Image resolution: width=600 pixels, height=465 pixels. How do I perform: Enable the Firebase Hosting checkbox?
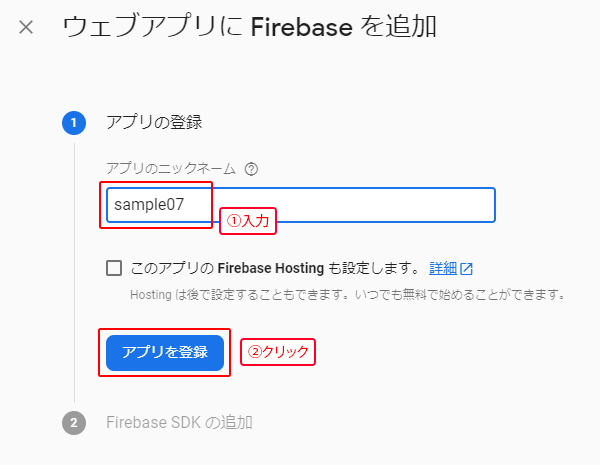coord(114,268)
